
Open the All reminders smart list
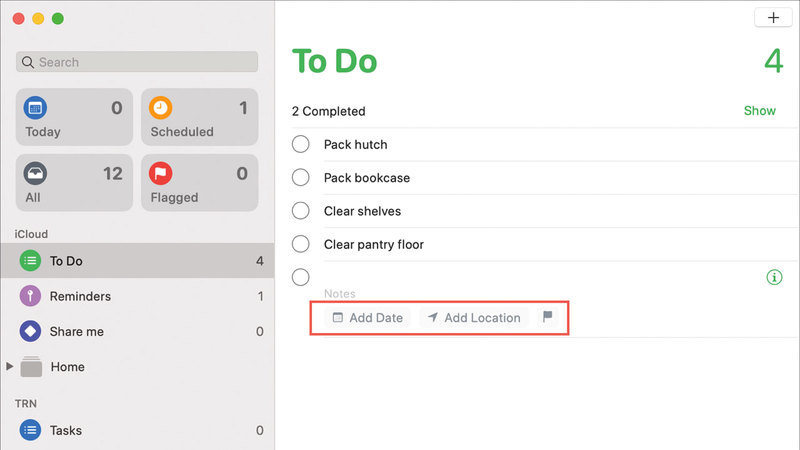tap(74, 183)
